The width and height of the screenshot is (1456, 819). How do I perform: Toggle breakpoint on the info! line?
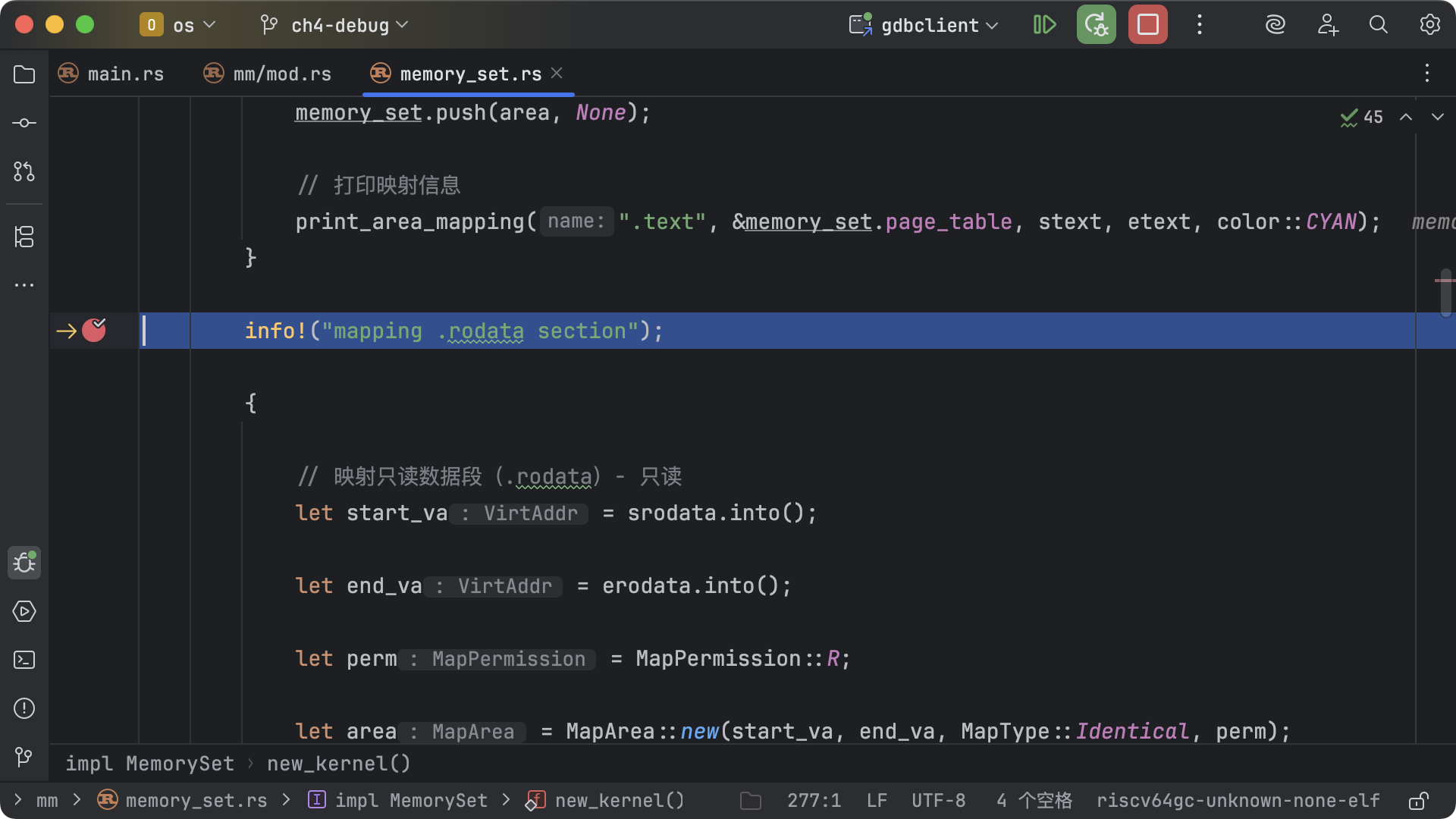pyautogui.click(x=94, y=331)
